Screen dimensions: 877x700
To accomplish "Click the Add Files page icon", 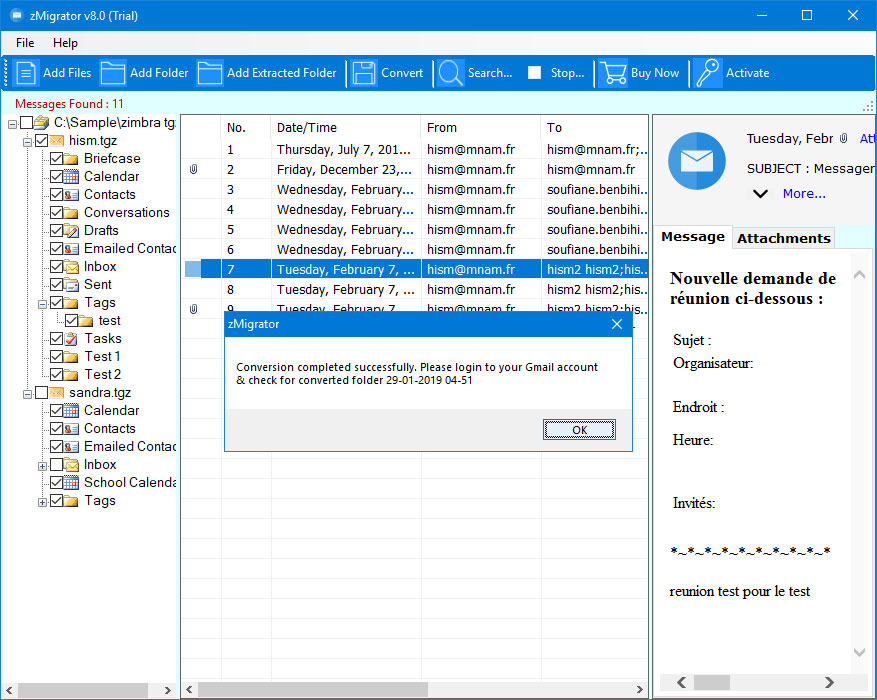I will [x=26, y=73].
